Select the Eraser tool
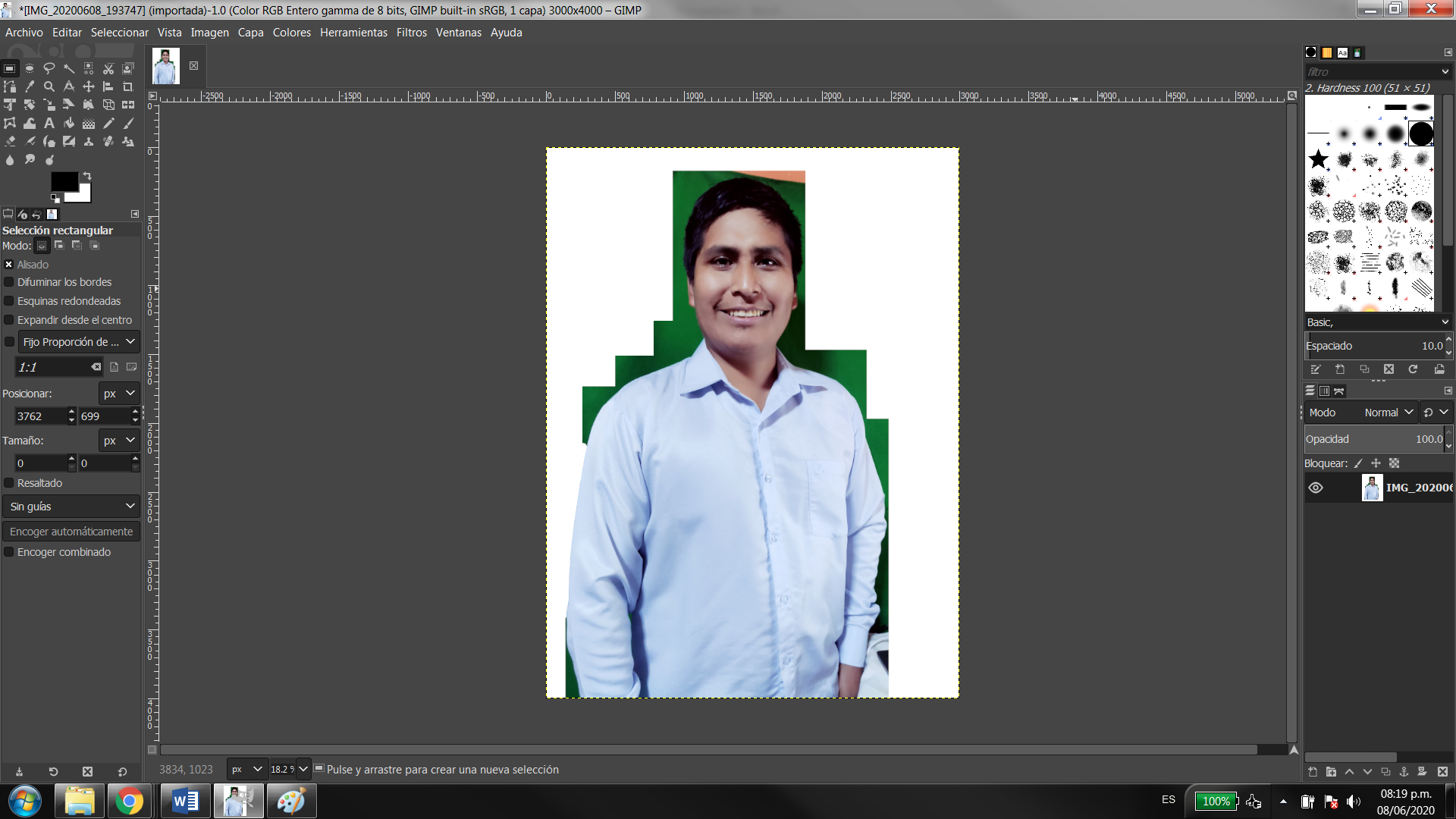Image resolution: width=1456 pixels, height=819 pixels. (10, 141)
